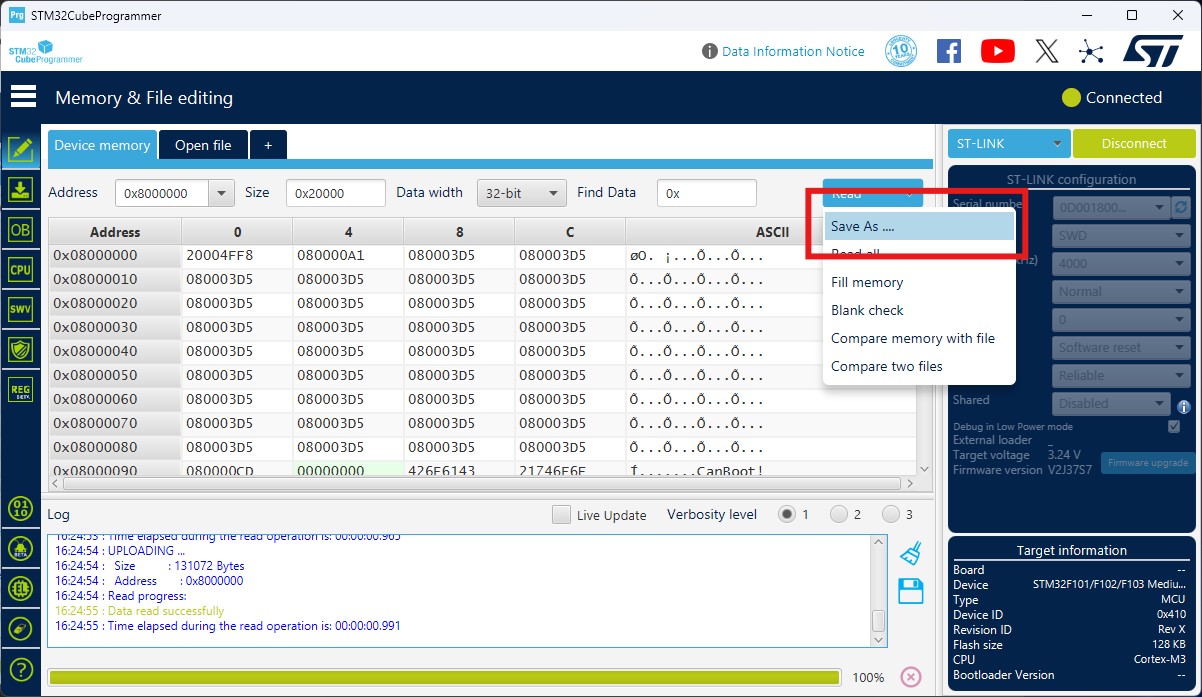Open the ST community network icon
1202x697 pixels.
click(x=1091, y=51)
